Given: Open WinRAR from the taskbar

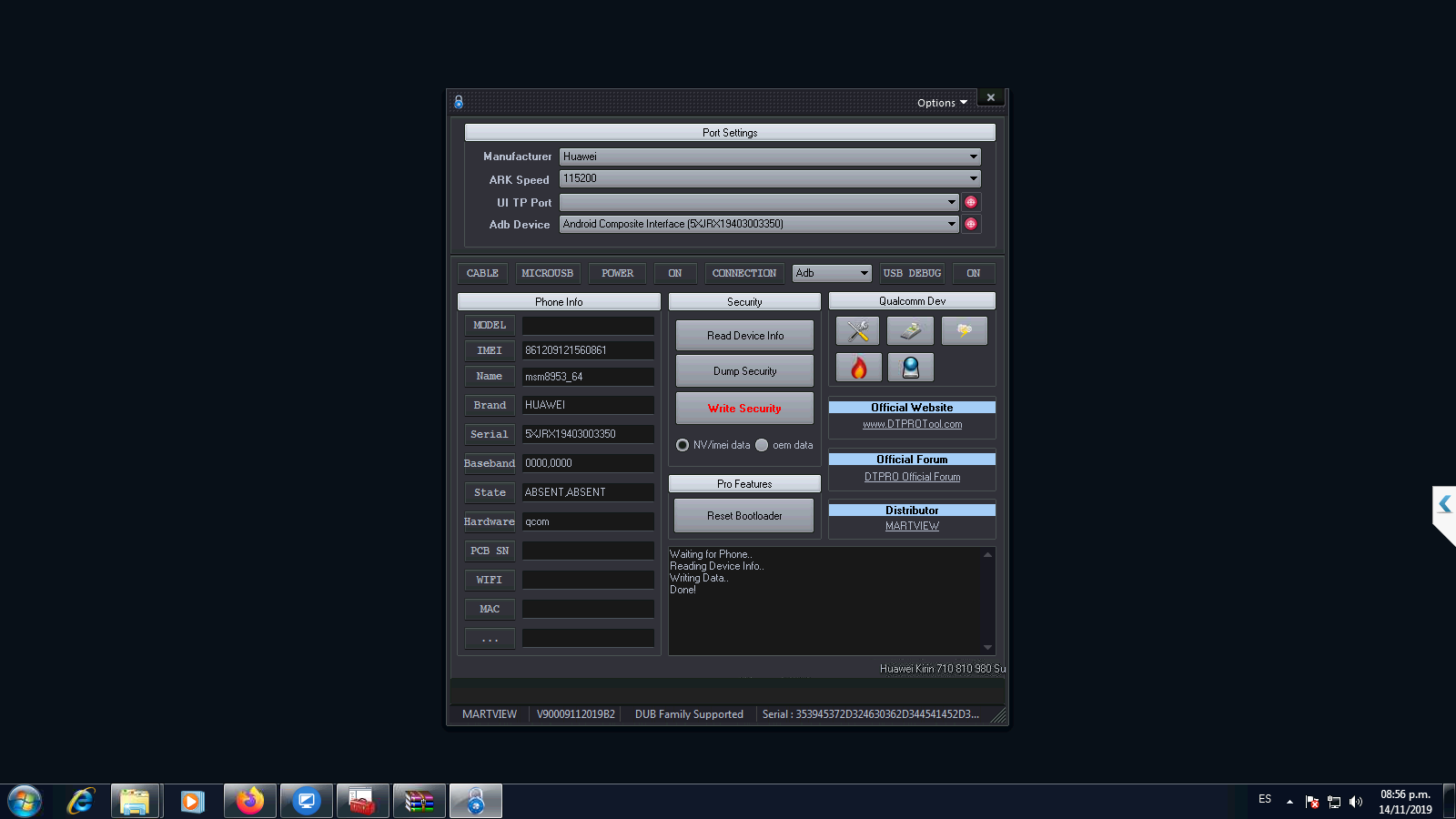Looking at the screenshot, I should tap(419, 801).
